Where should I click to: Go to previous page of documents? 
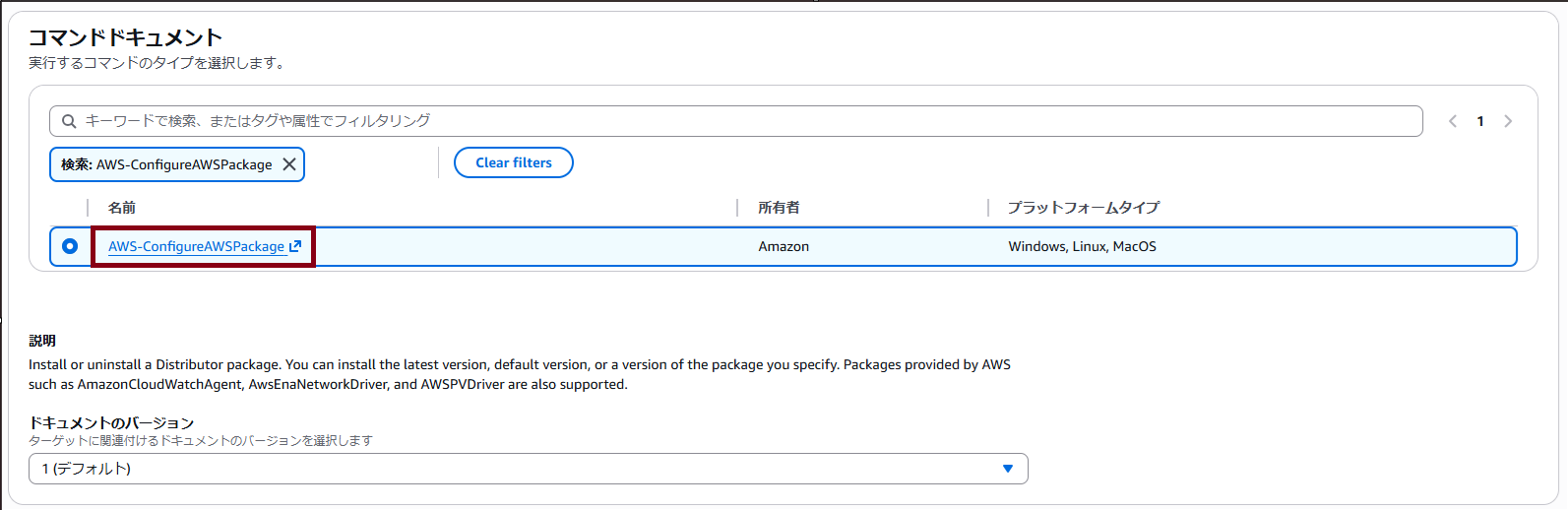pyautogui.click(x=1452, y=121)
